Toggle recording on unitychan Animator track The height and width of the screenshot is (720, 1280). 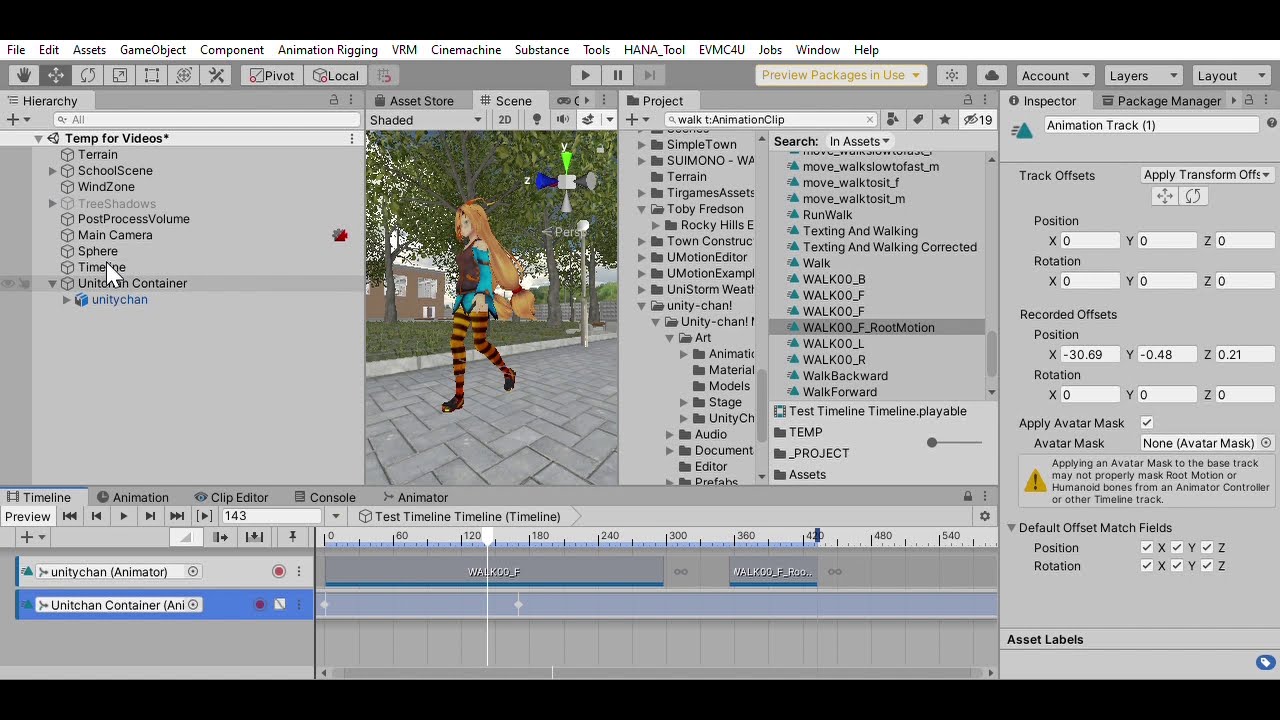(279, 572)
